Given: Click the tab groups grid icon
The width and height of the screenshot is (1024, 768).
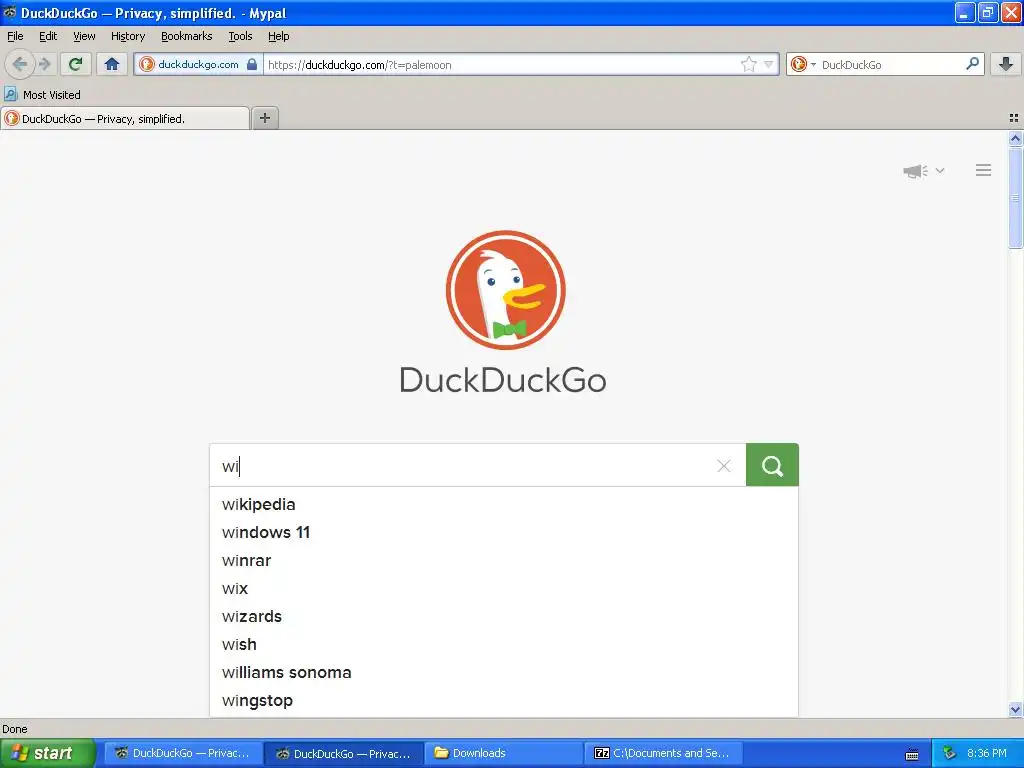Looking at the screenshot, I should tap(1014, 118).
